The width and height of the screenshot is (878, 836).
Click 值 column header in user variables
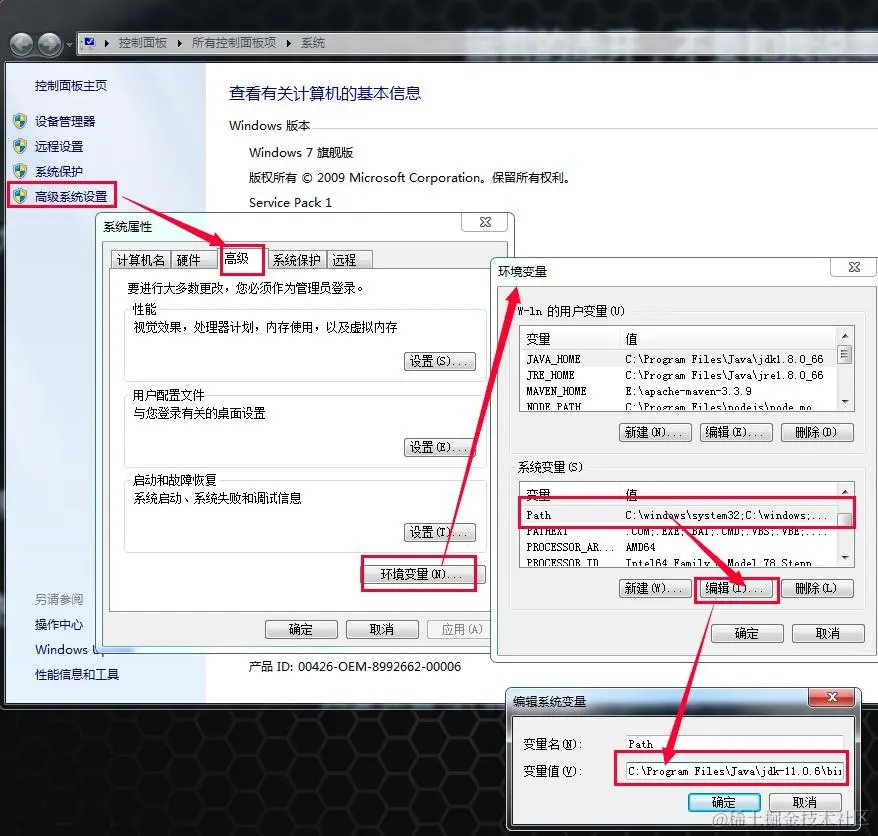pyautogui.click(x=727, y=339)
